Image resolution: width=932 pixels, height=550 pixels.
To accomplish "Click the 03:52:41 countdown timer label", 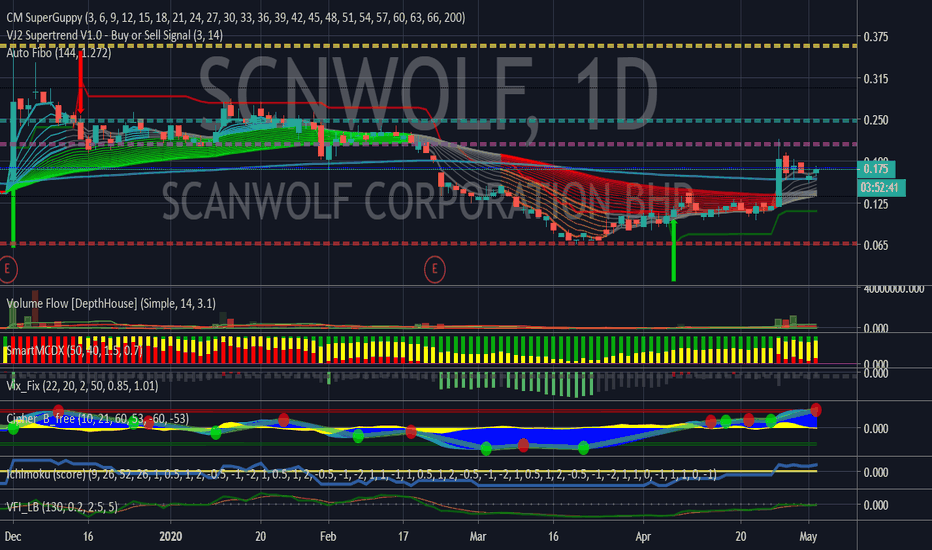I will pos(882,188).
